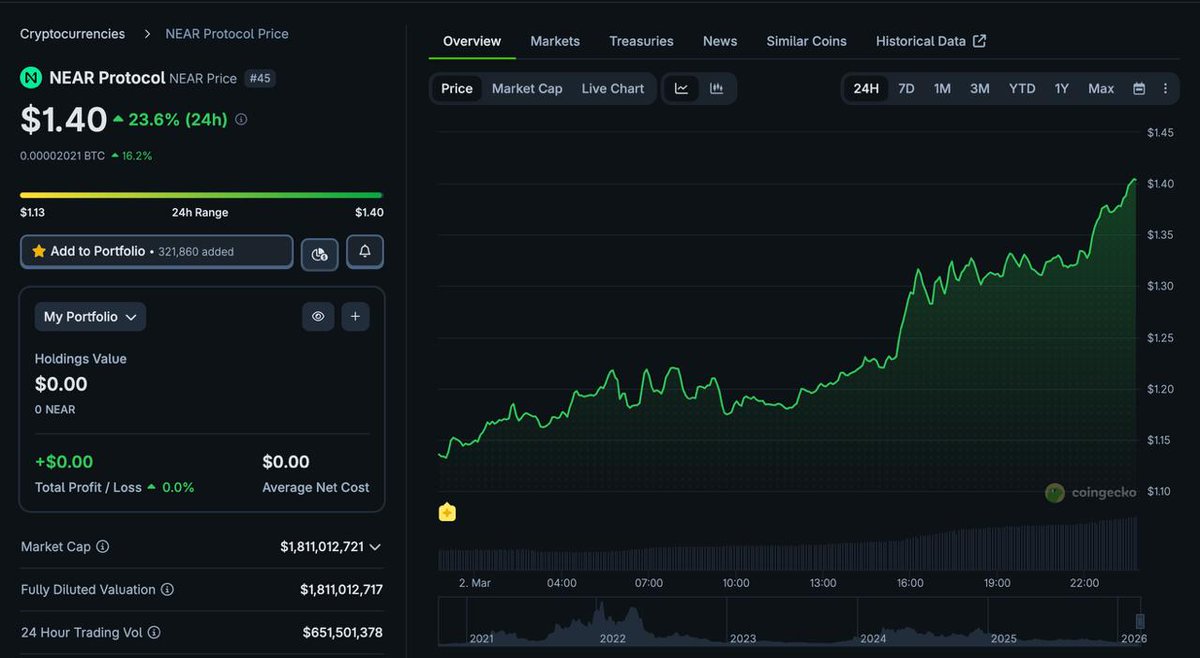Click the external link icon beside Historical Data
The width and height of the screenshot is (1200, 658).
pyautogui.click(x=980, y=41)
